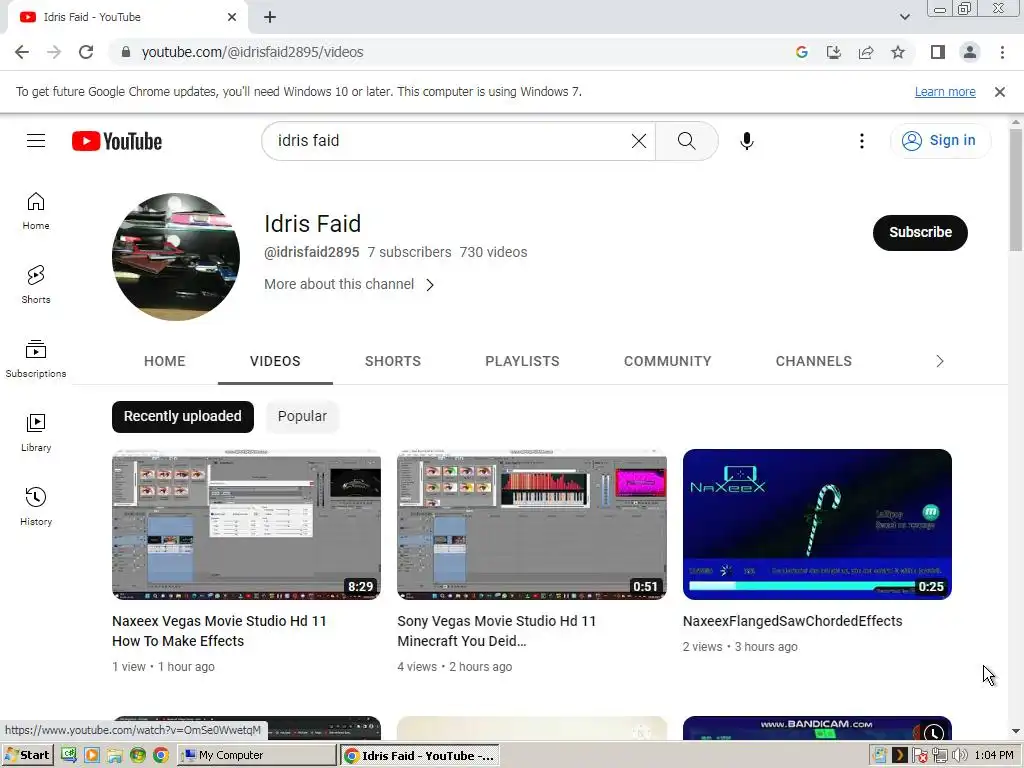
Task: Click the YouTube logo
Action: click(117, 141)
